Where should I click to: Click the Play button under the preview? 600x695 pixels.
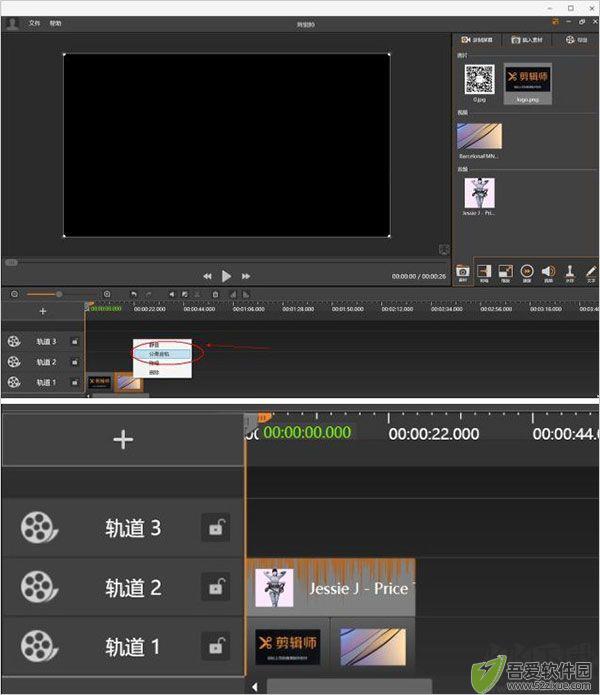click(226, 276)
